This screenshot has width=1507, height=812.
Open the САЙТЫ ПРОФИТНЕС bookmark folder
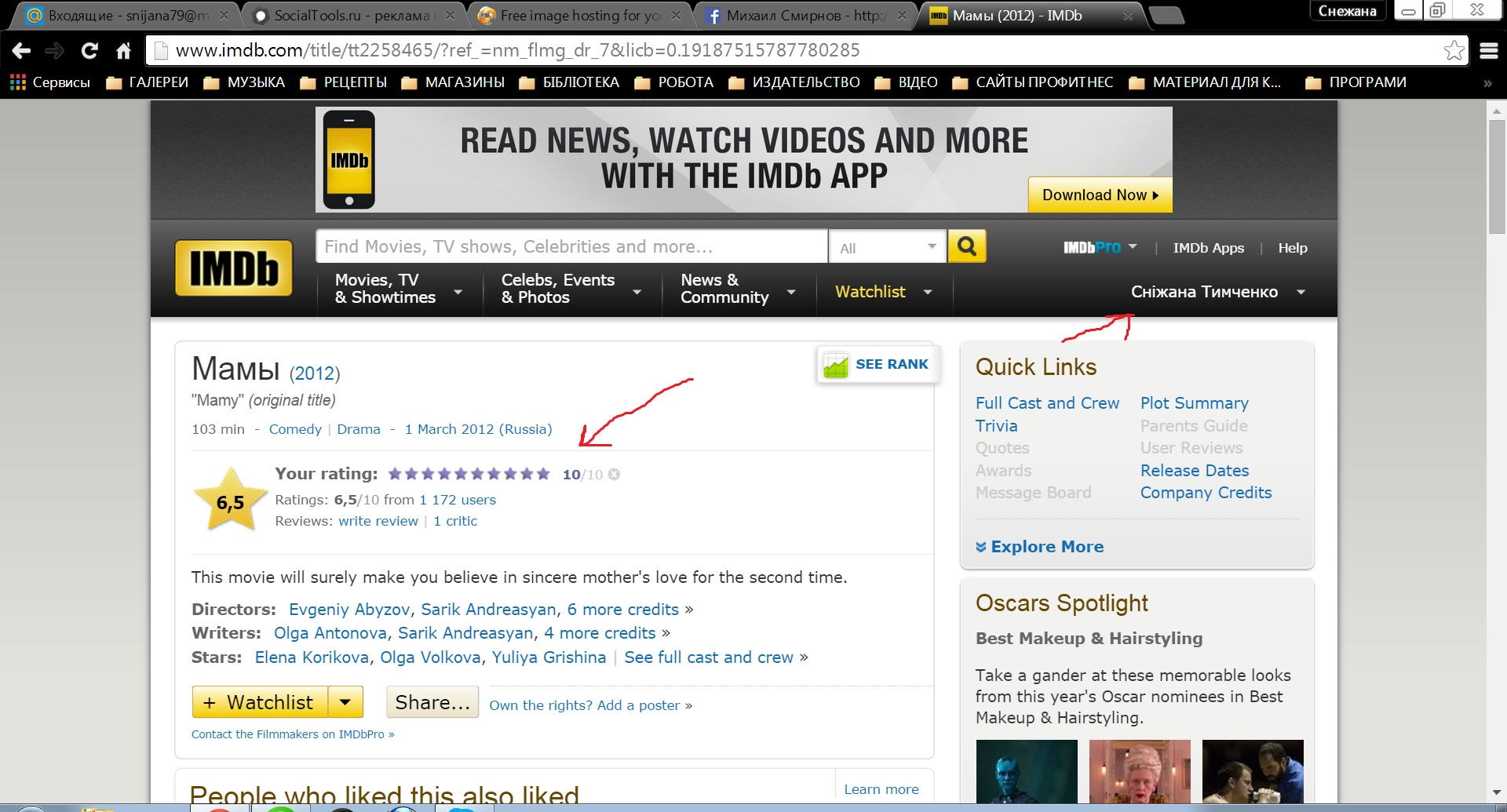[x=1033, y=82]
